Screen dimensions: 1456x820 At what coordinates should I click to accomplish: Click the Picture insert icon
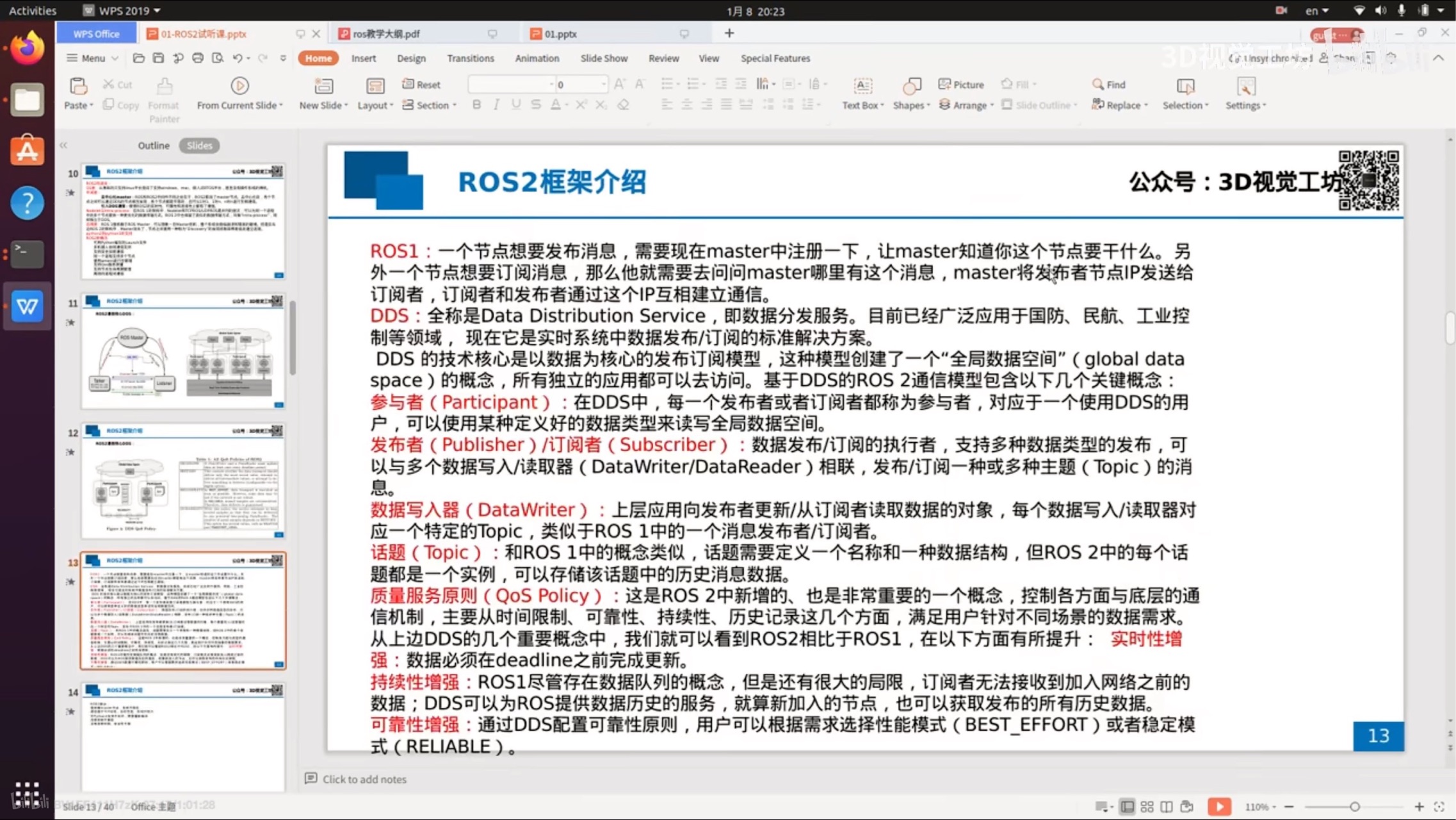point(962,84)
